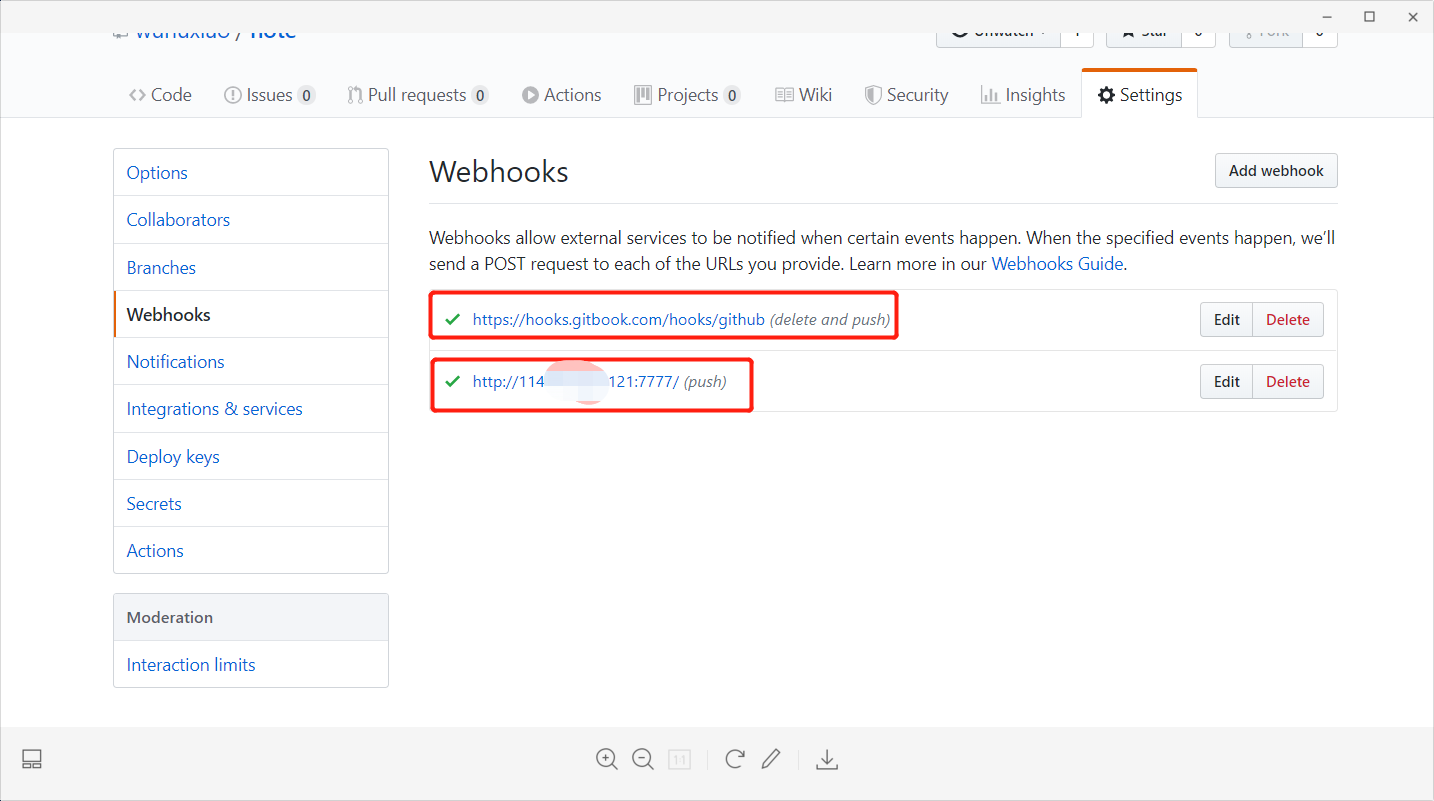Save image using the download icon
Image resolution: width=1434 pixels, height=801 pixels.
click(x=826, y=760)
